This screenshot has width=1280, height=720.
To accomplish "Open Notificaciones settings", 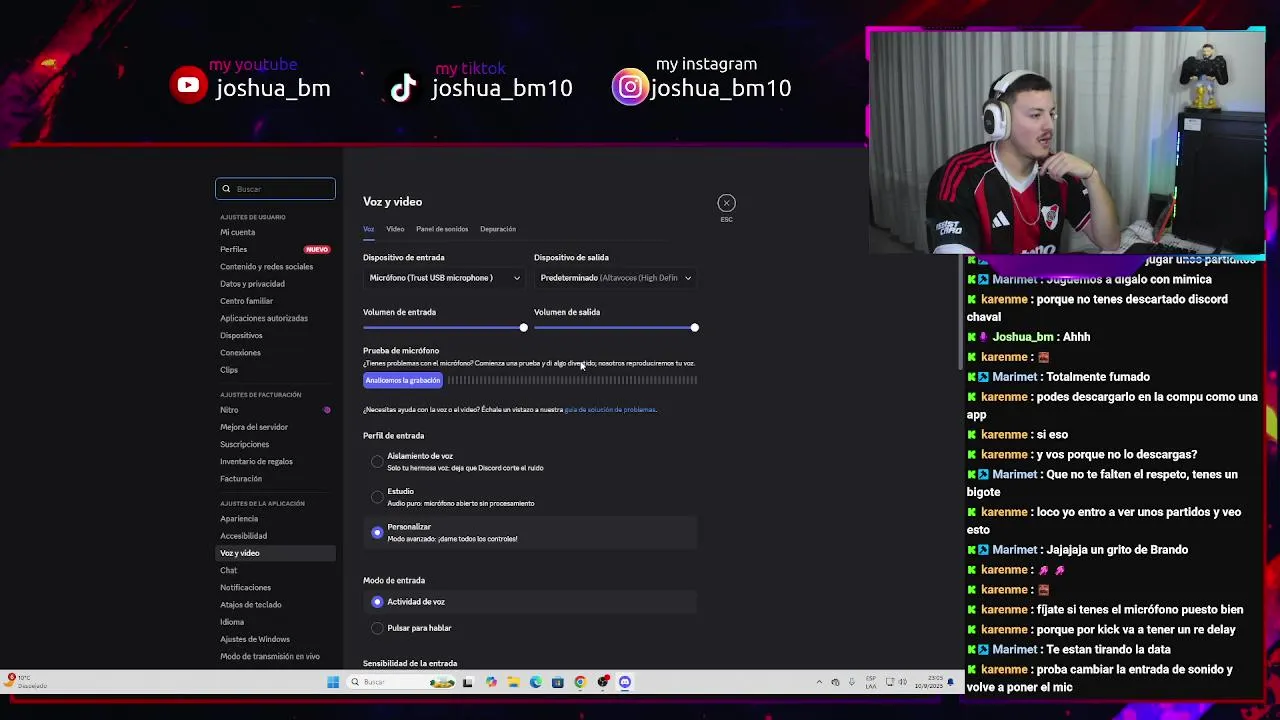I will (245, 588).
